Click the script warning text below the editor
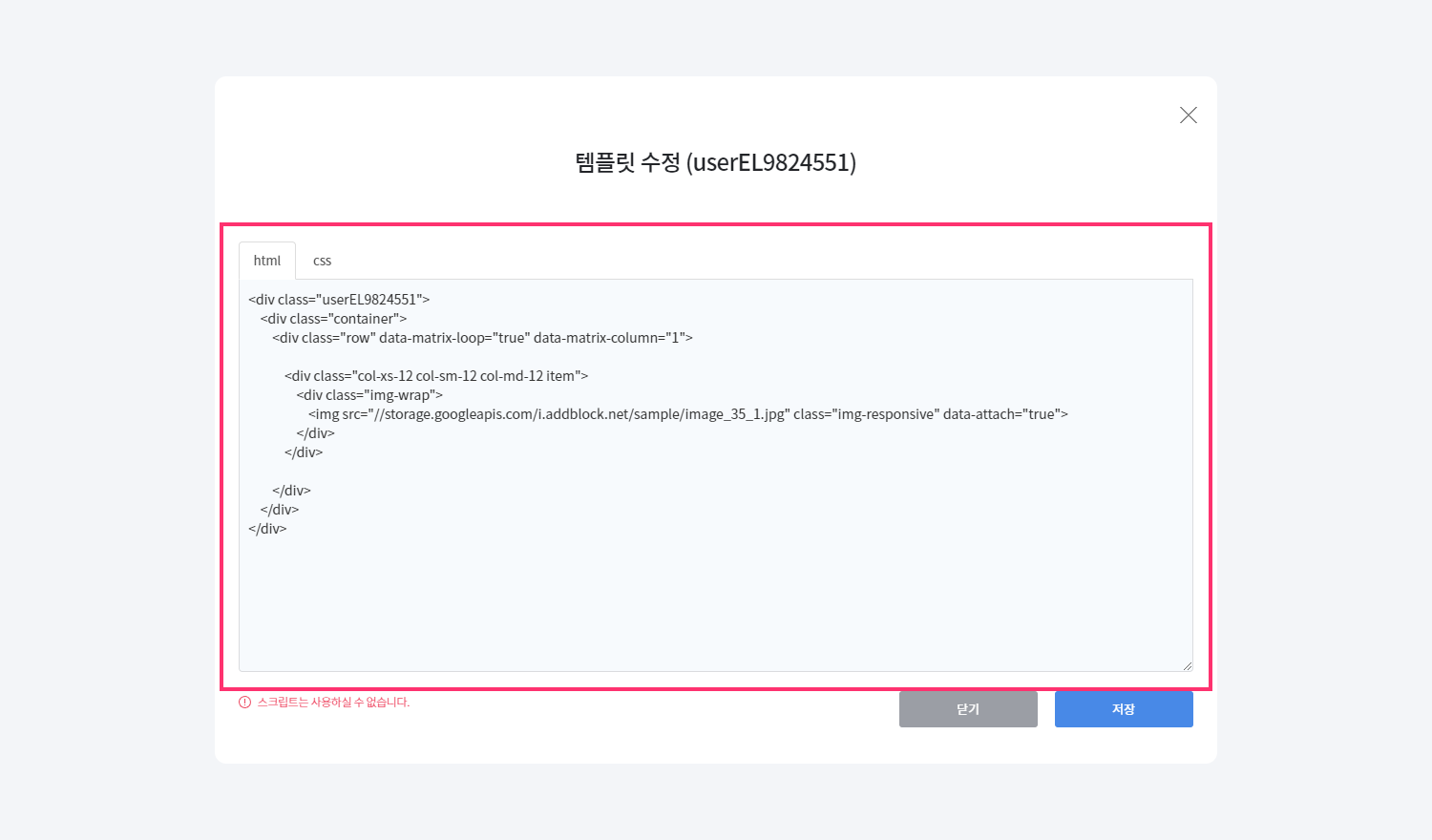This screenshot has height=840, width=1432. 333,703
